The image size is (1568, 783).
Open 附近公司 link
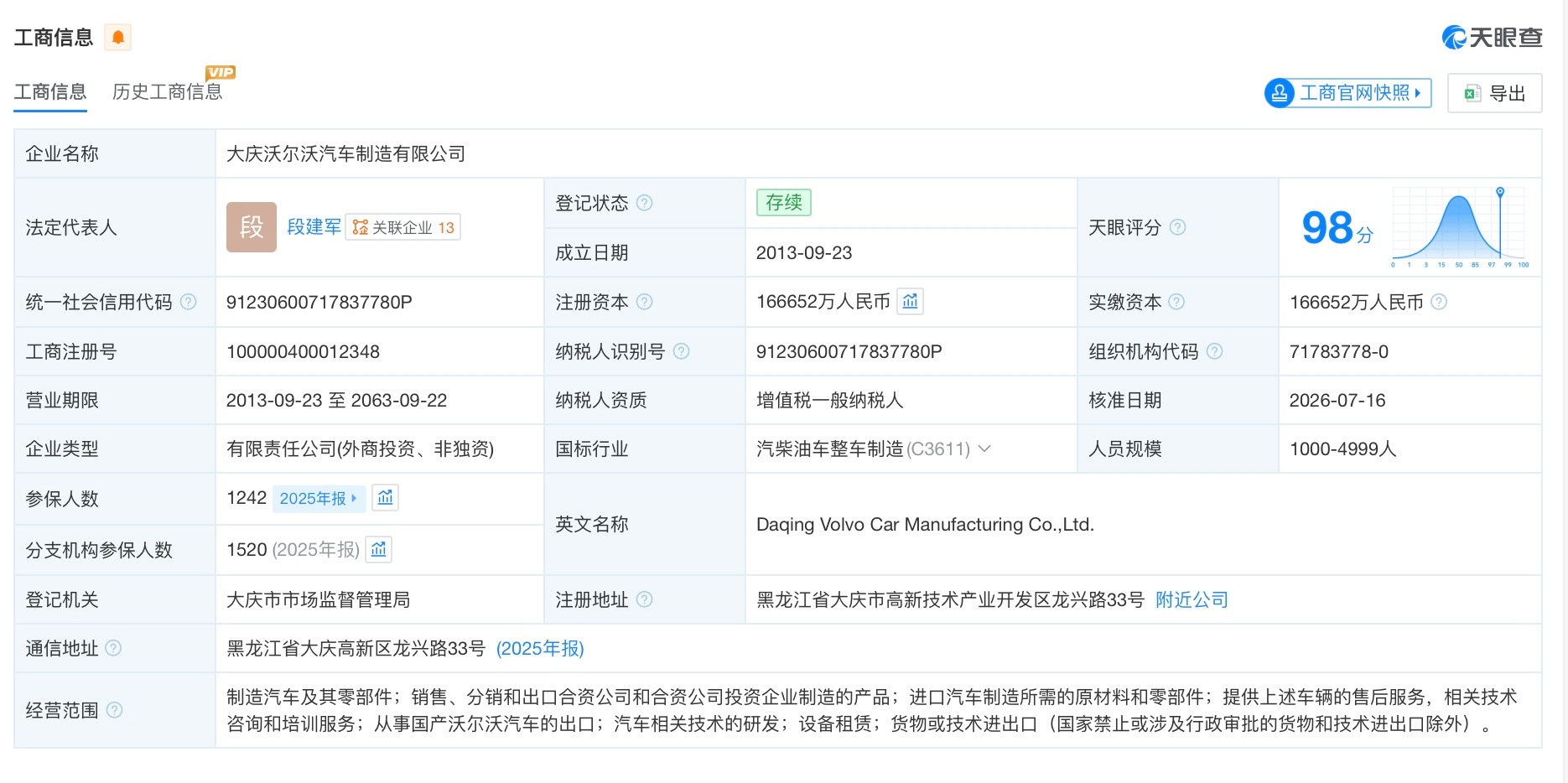(x=1192, y=599)
